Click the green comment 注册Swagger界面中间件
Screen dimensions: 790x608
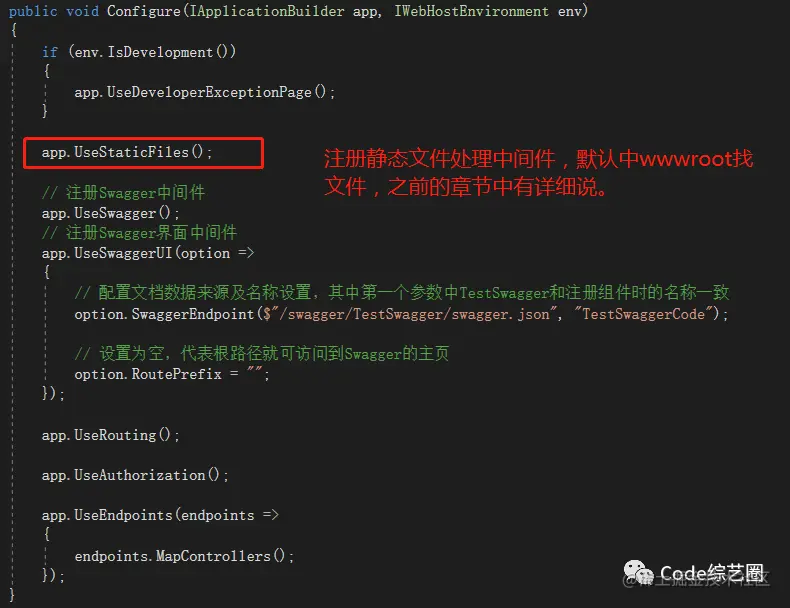[139, 233]
